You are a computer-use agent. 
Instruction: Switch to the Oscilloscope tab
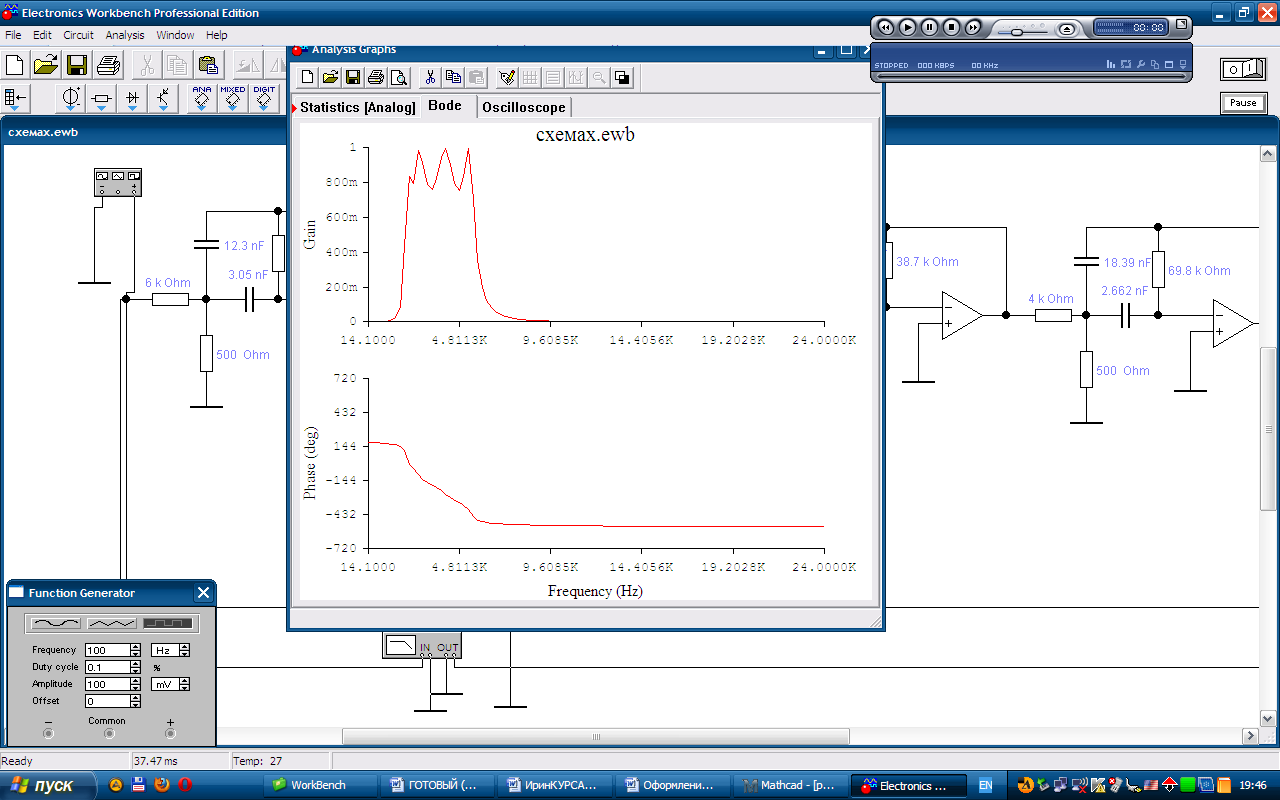point(523,107)
